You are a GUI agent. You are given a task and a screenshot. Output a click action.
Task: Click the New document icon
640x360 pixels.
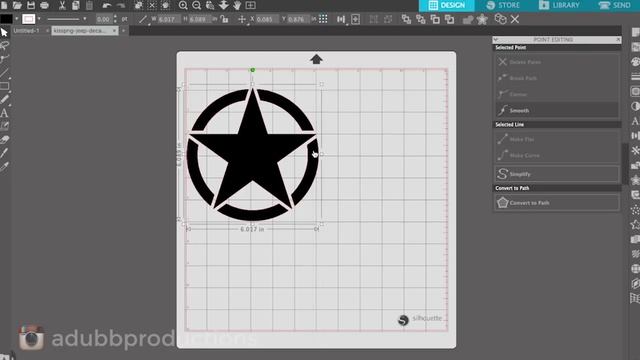(x=4, y=5)
